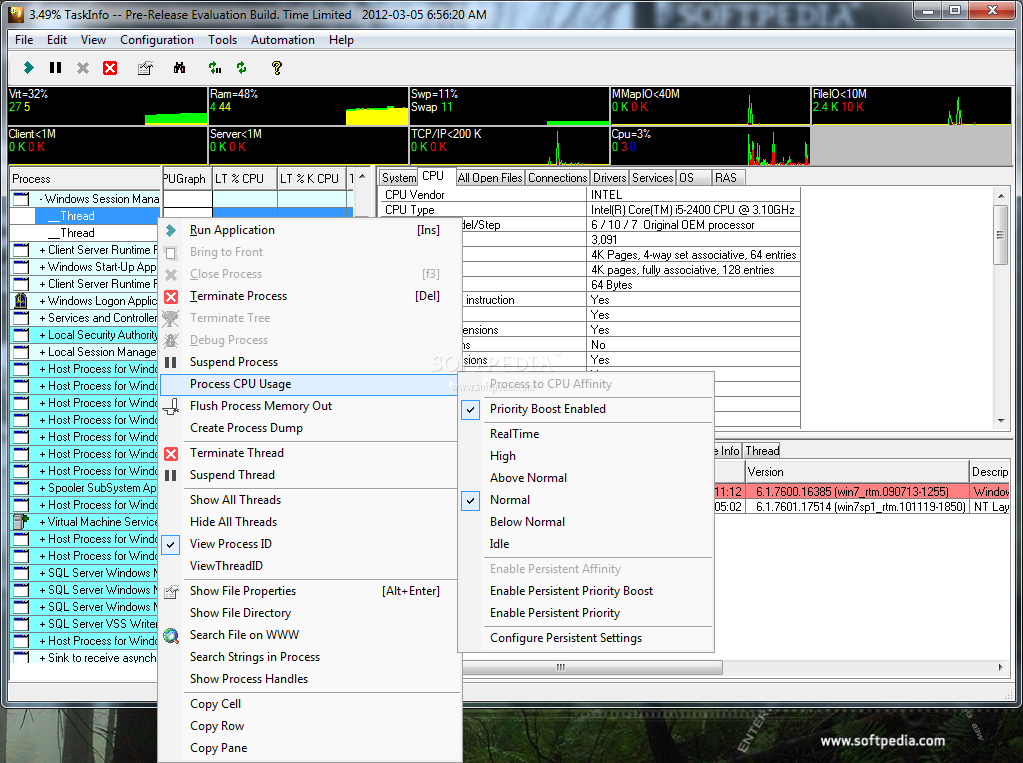Click the Virtual Machine Service process icon

point(21,522)
